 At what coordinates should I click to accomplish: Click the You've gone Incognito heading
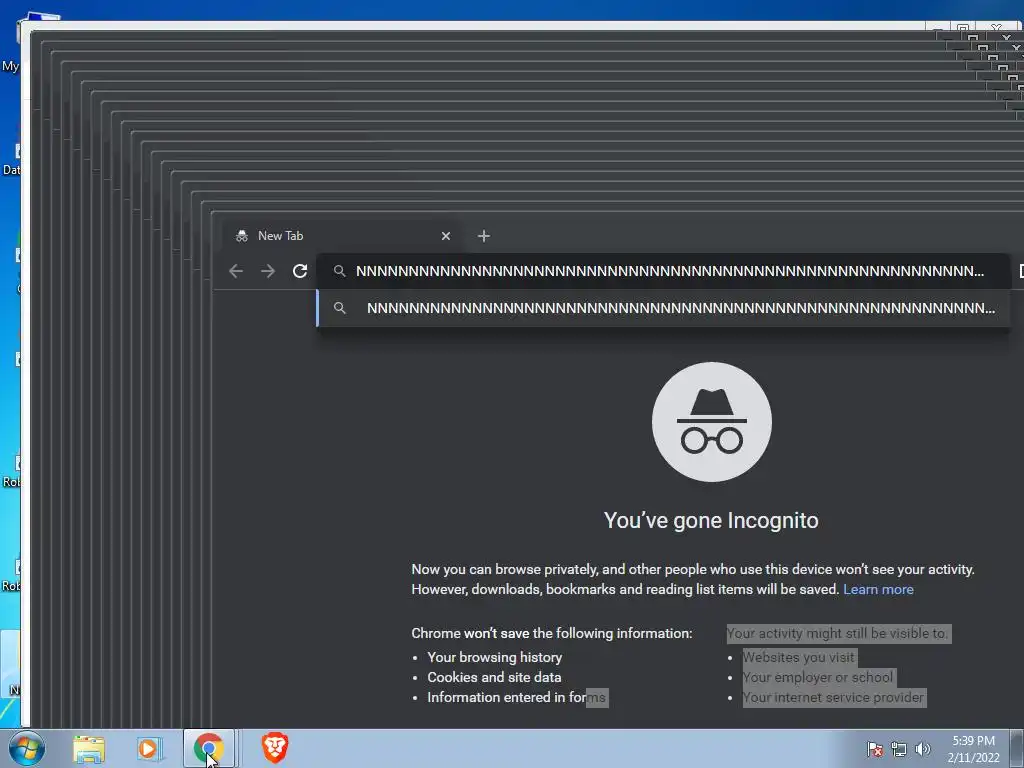pos(711,520)
